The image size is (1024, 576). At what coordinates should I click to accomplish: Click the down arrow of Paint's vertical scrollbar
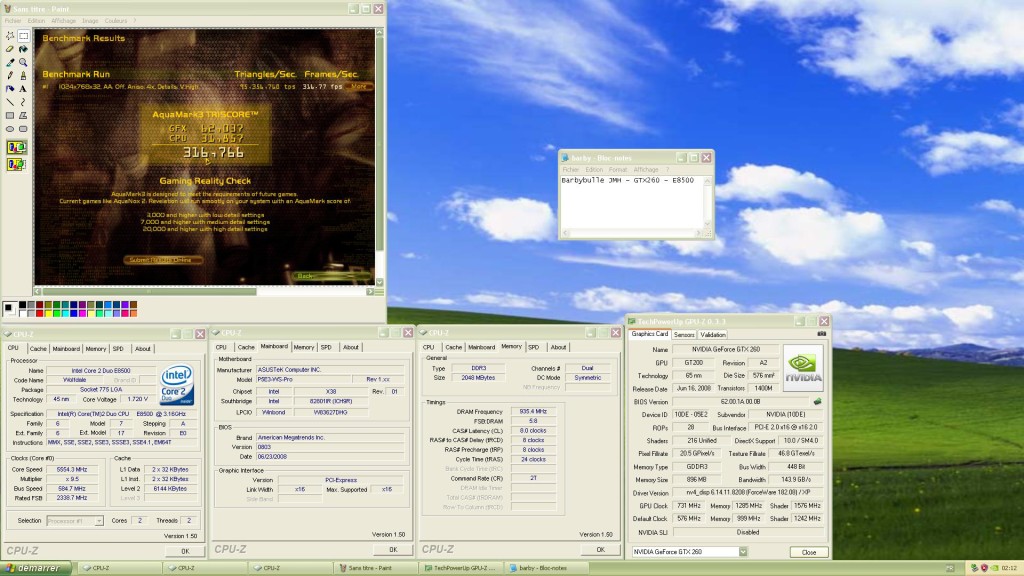[379, 282]
